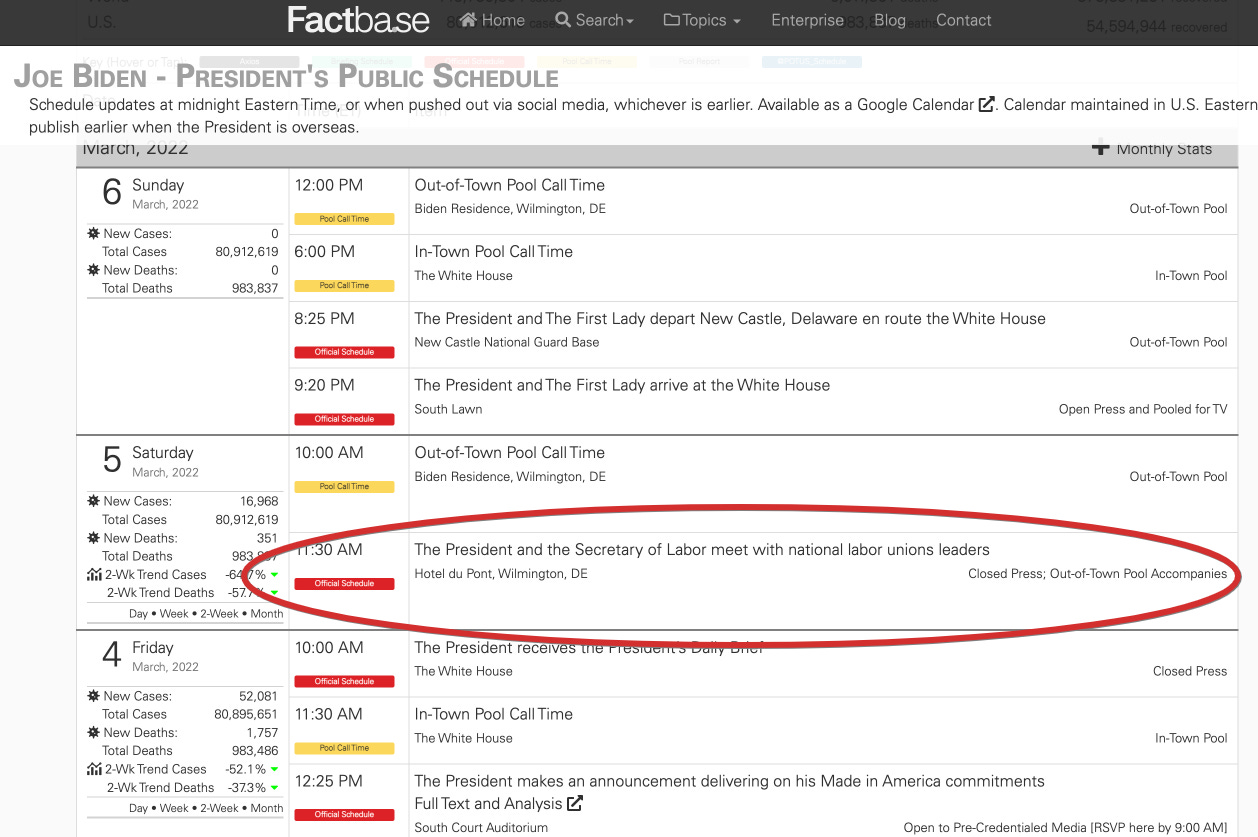The width and height of the screenshot is (1258, 837).
Task: Click the Factbase logo
Action: click(x=358, y=20)
